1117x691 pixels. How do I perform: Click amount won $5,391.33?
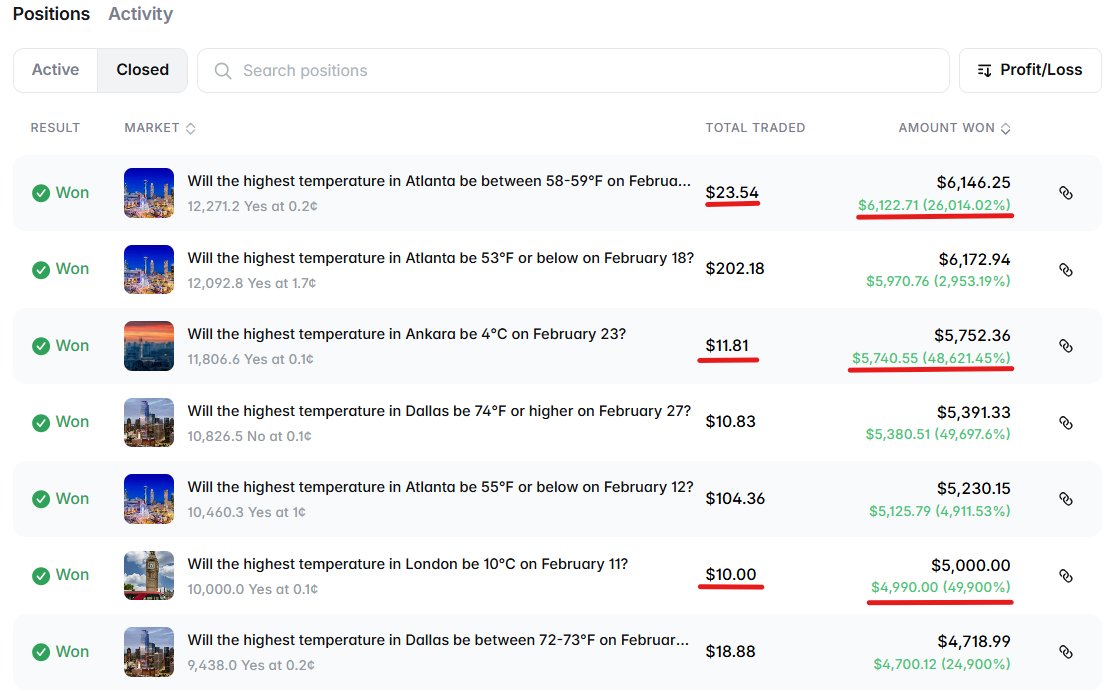click(974, 412)
